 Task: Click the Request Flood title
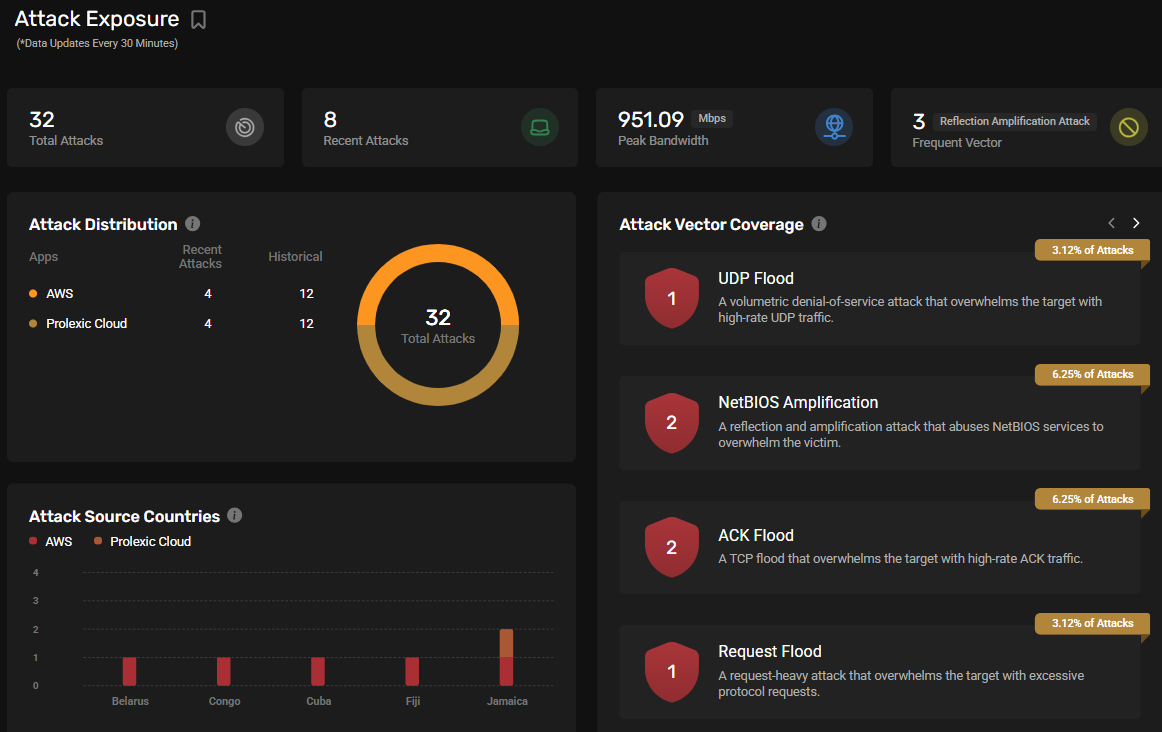click(x=770, y=651)
